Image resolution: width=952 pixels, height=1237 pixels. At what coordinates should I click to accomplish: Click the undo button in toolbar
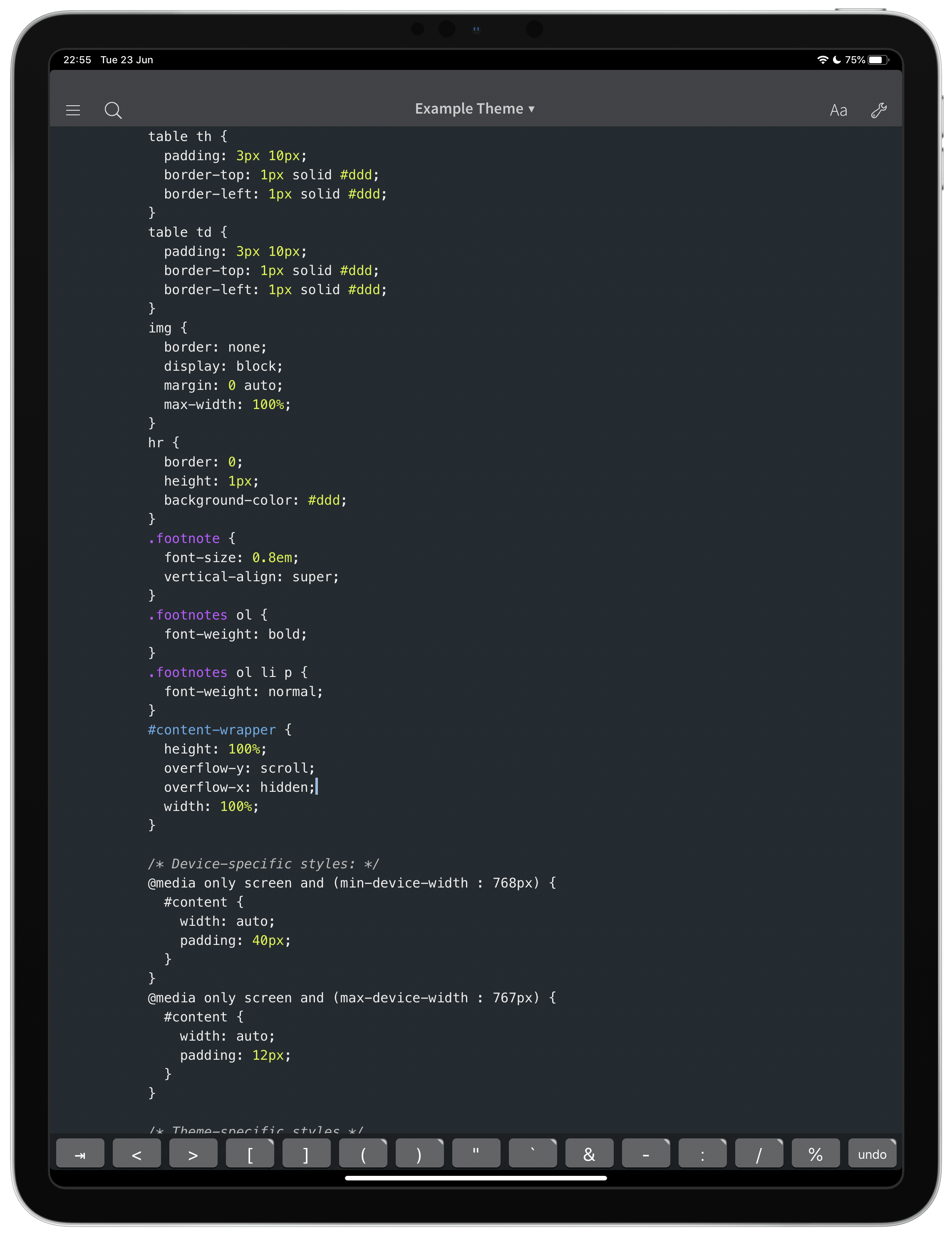tap(872, 1154)
